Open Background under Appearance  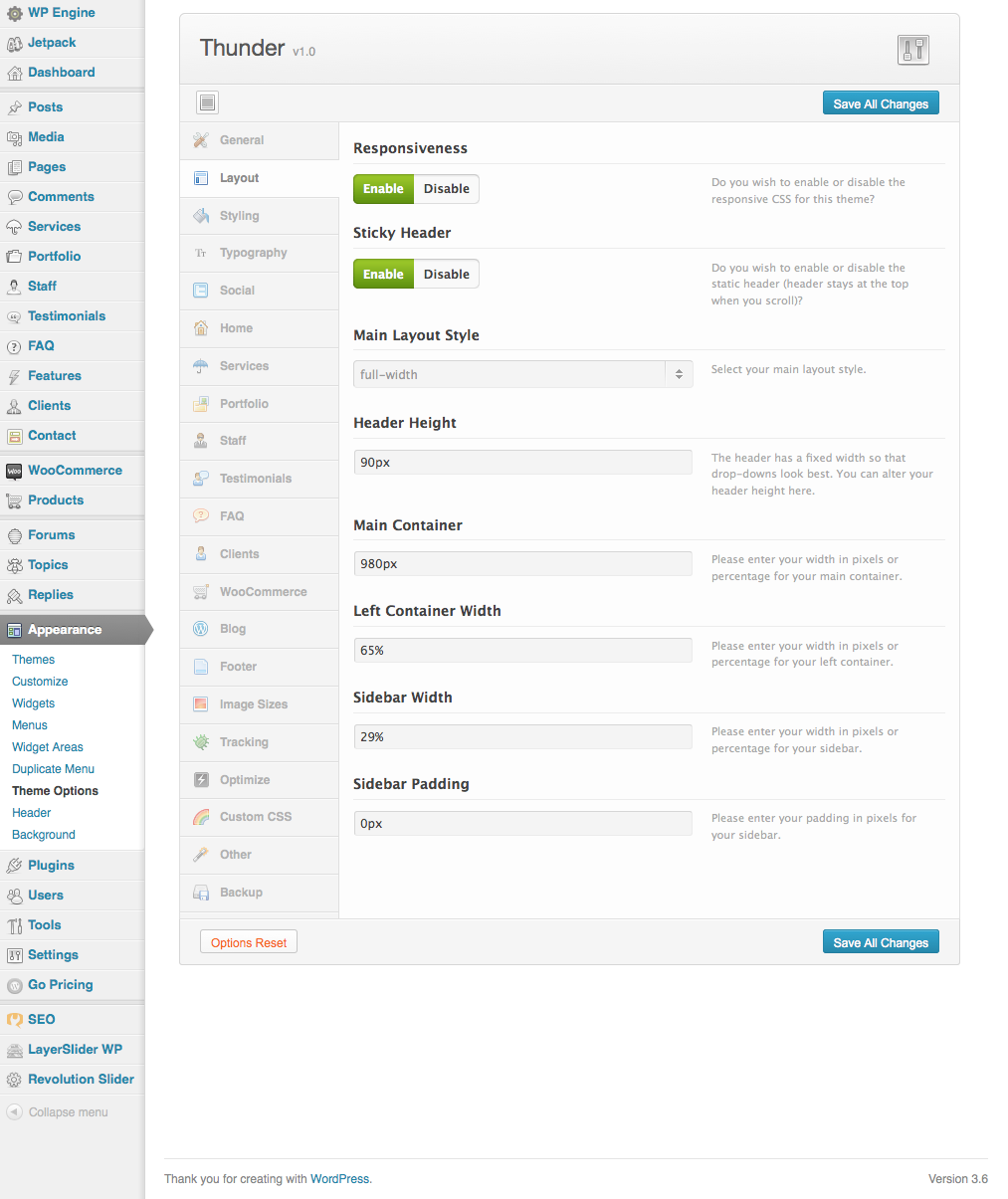pyautogui.click(x=44, y=835)
